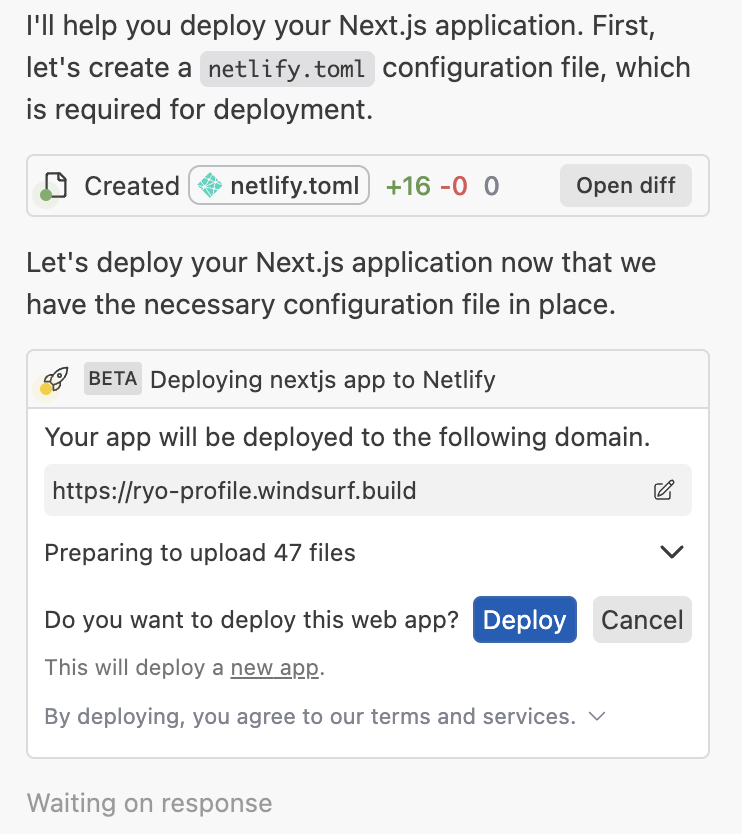Open the netlify.toml file chip

pyautogui.click(x=279, y=186)
